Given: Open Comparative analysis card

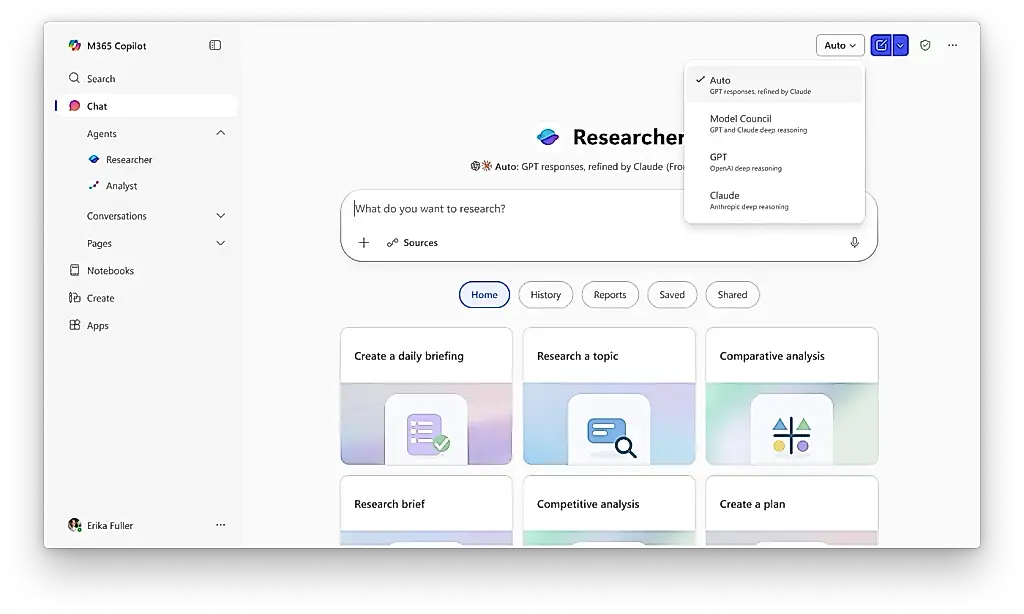Looking at the screenshot, I should [x=792, y=396].
